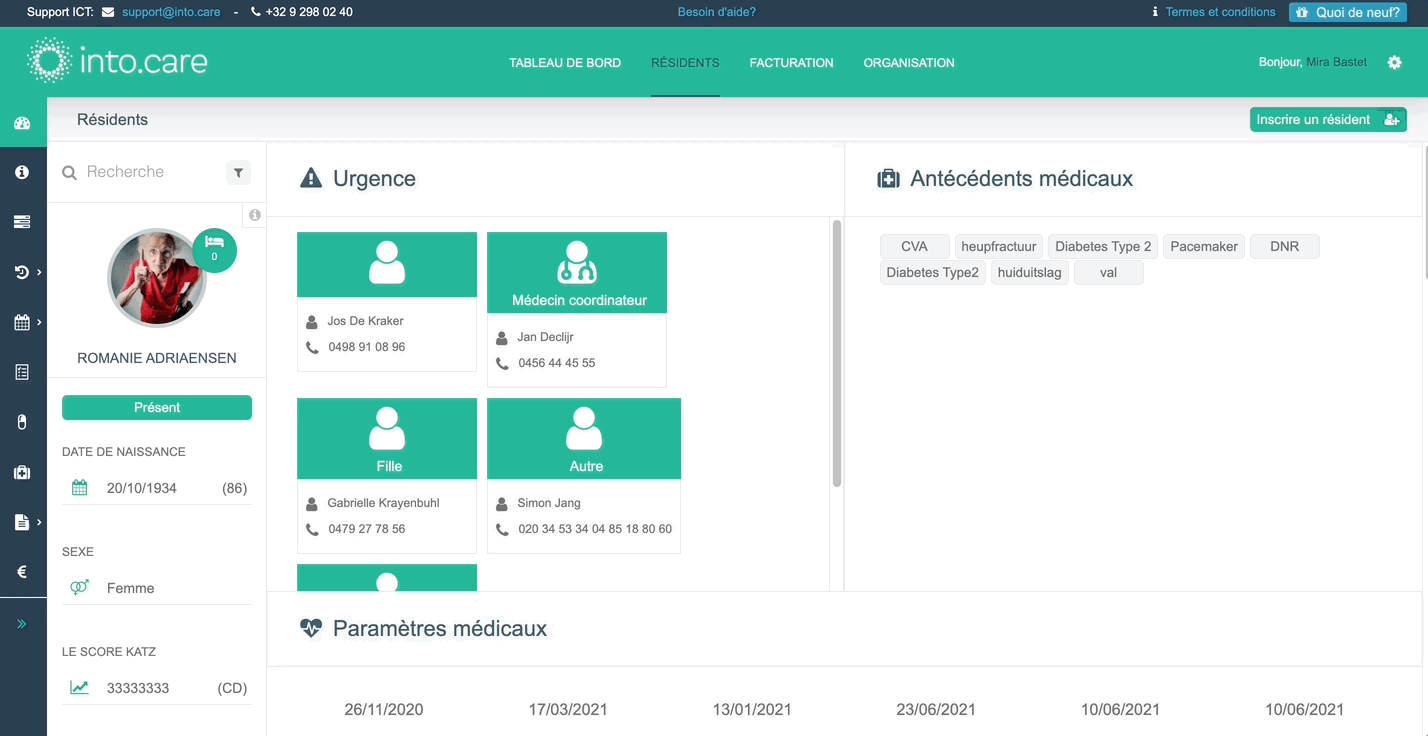The image size is (1428, 736).
Task: Click Inscrire un résident button
Action: pyautogui.click(x=1328, y=119)
